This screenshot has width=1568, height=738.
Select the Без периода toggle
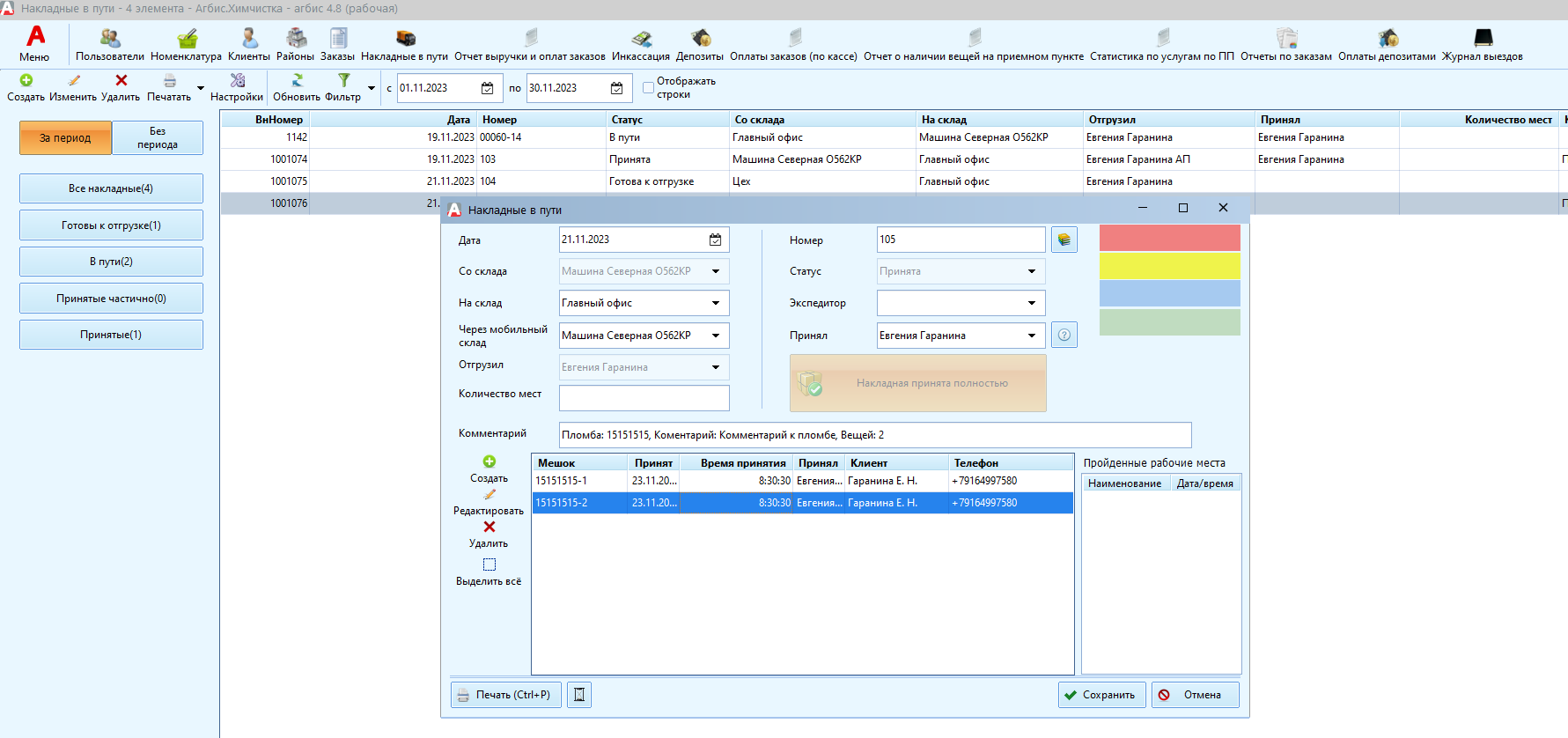coord(158,137)
